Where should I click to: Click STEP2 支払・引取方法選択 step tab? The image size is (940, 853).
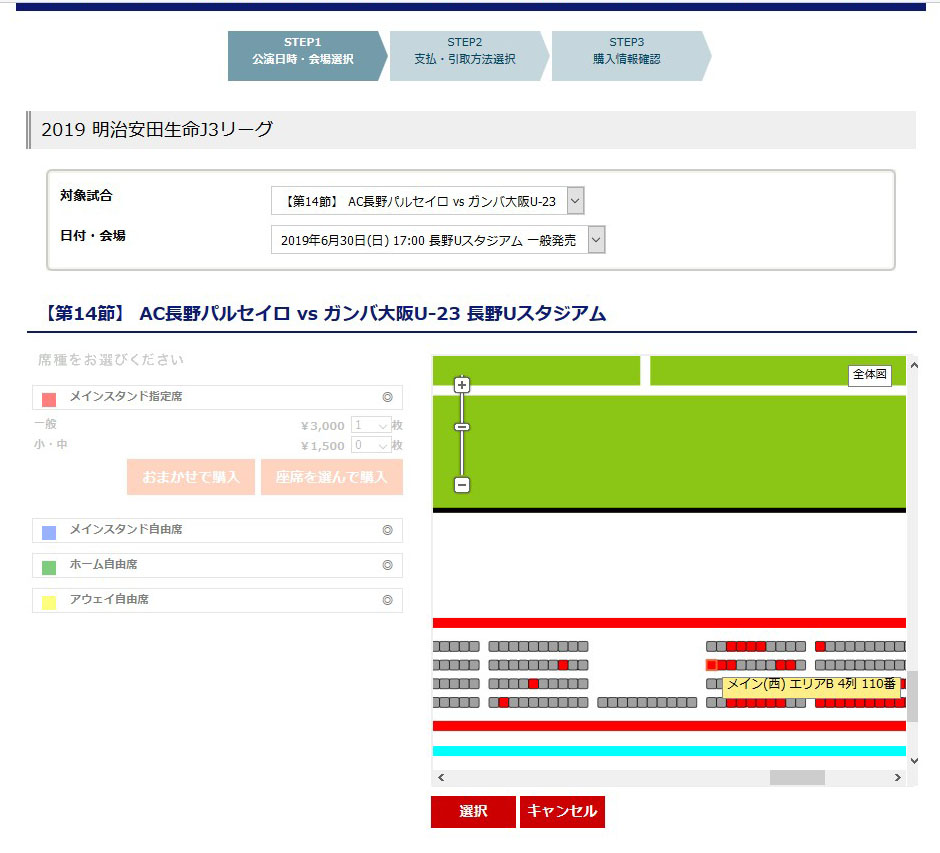(x=469, y=56)
